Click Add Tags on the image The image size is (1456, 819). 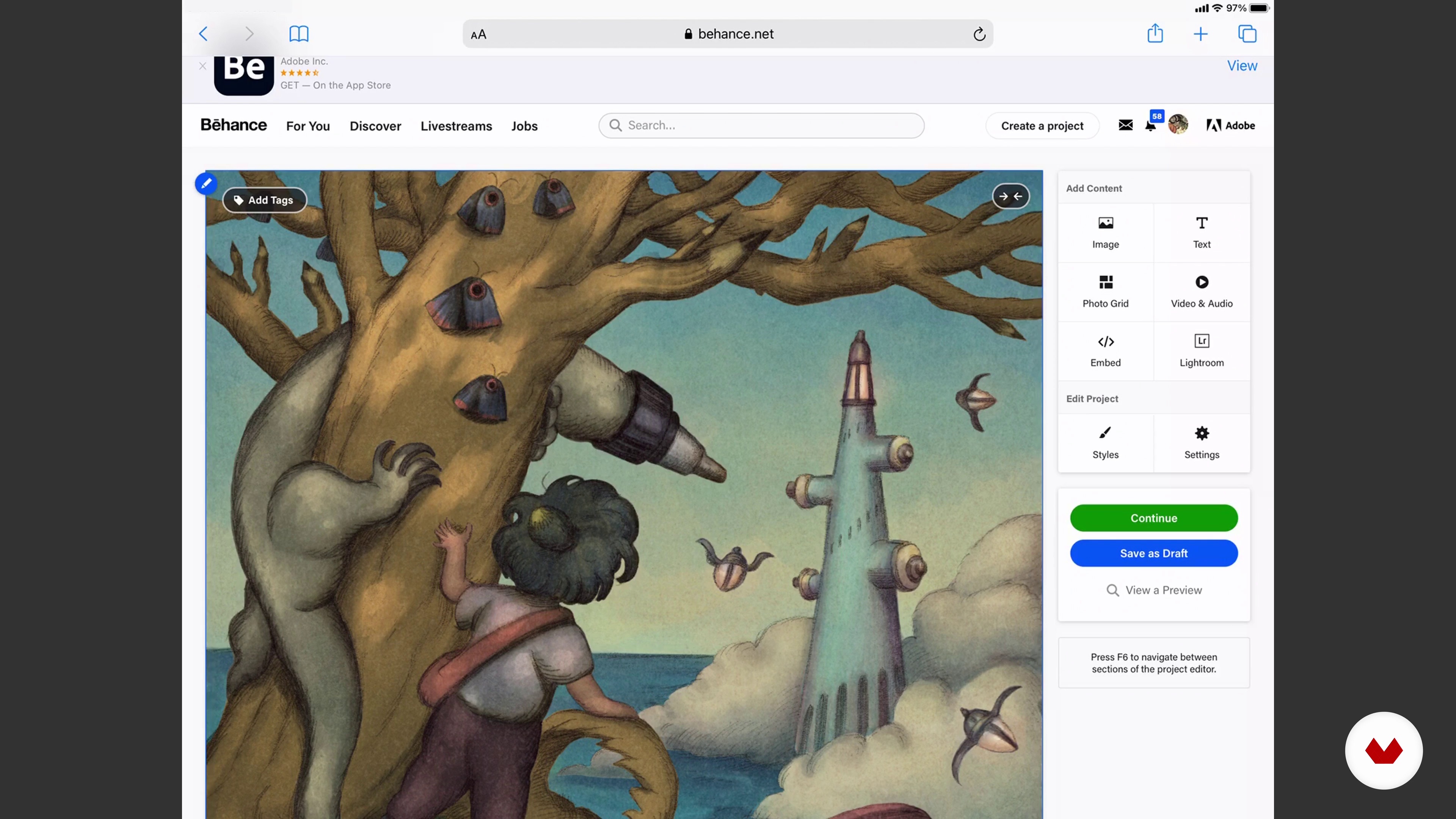pos(264,200)
